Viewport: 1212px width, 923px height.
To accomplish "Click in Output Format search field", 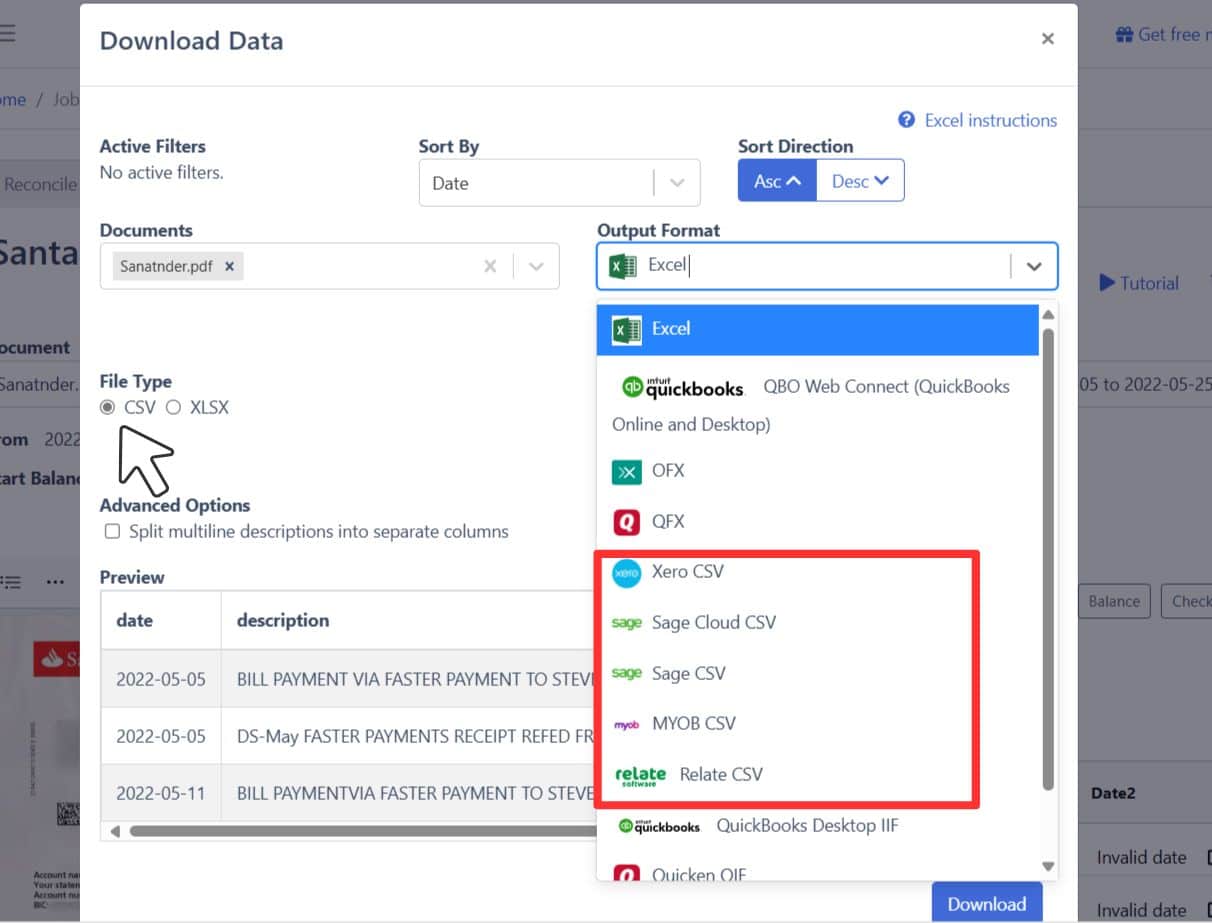I will pos(825,266).
